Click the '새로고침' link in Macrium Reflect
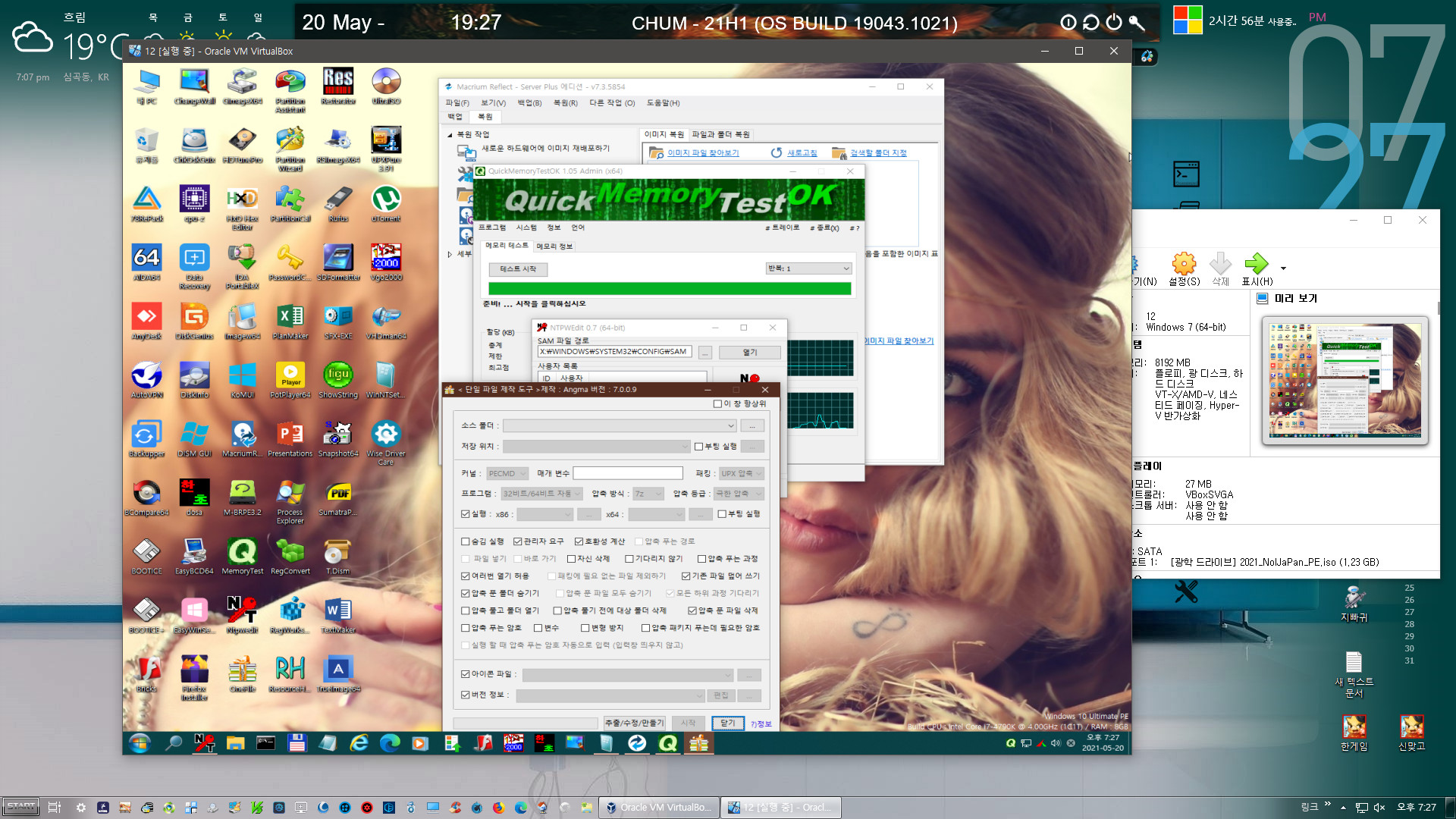 pos(802,153)
